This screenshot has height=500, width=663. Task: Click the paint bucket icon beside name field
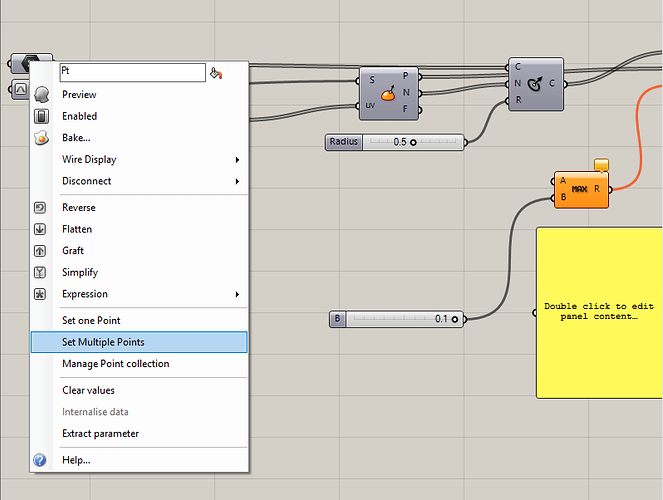click(216, 72)
